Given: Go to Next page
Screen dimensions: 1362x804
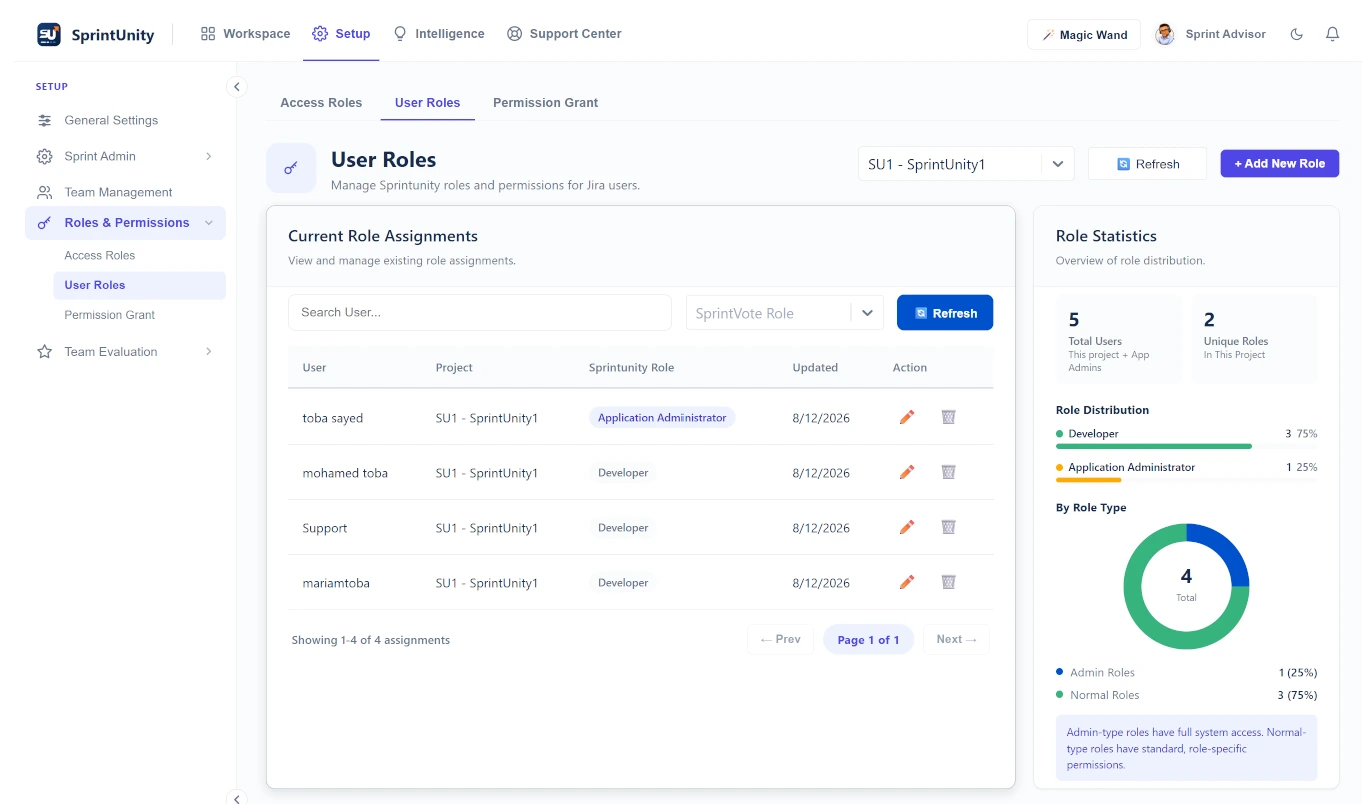Looking at the screenshot, I should (956, 640).
